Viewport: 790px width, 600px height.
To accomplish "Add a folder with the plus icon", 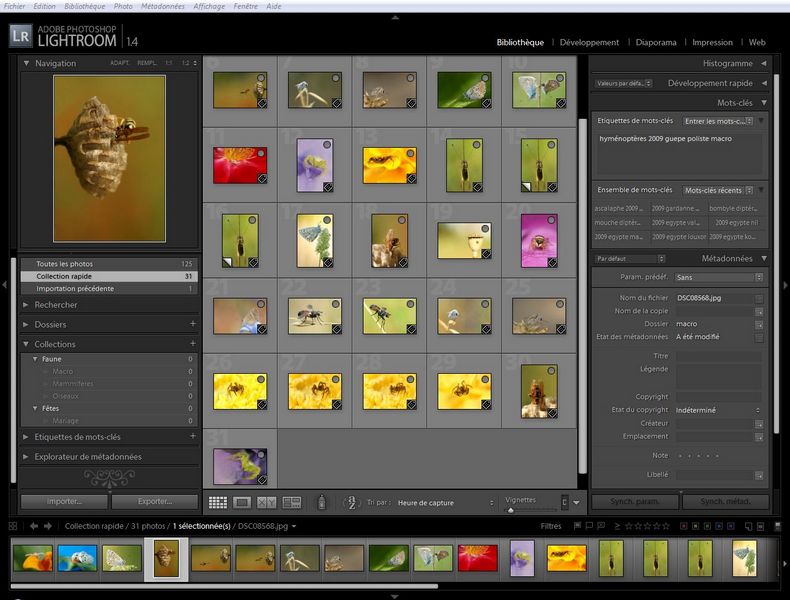I will coord(192,324).
